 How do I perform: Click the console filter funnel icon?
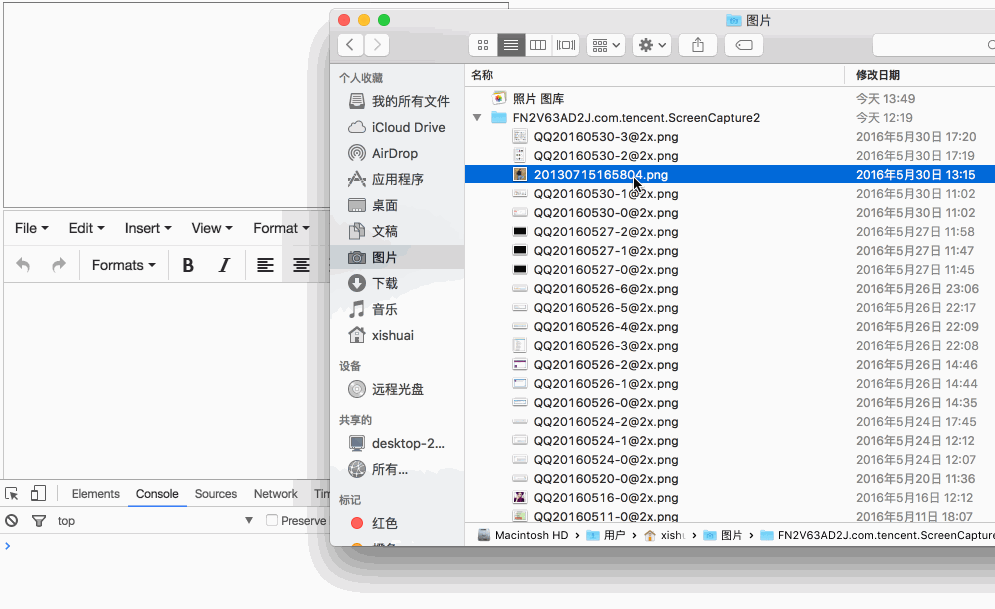click(38, 520)
